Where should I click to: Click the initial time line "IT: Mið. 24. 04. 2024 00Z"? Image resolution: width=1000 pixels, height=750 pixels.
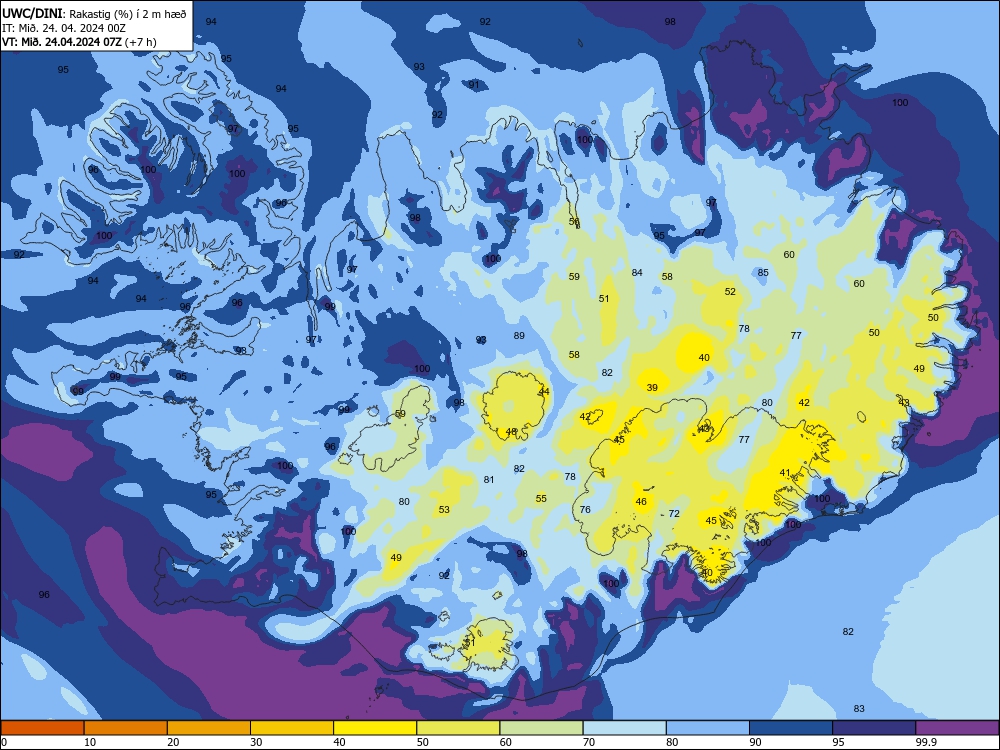click(64, 28)
